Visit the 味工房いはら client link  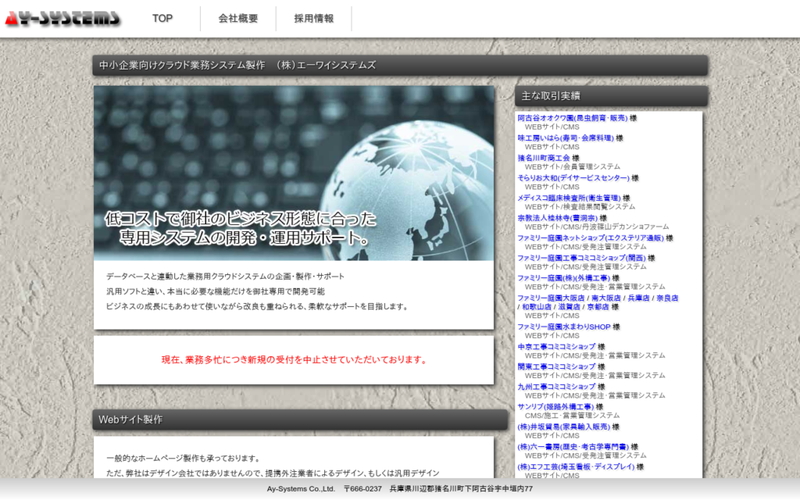pos(565,138)
